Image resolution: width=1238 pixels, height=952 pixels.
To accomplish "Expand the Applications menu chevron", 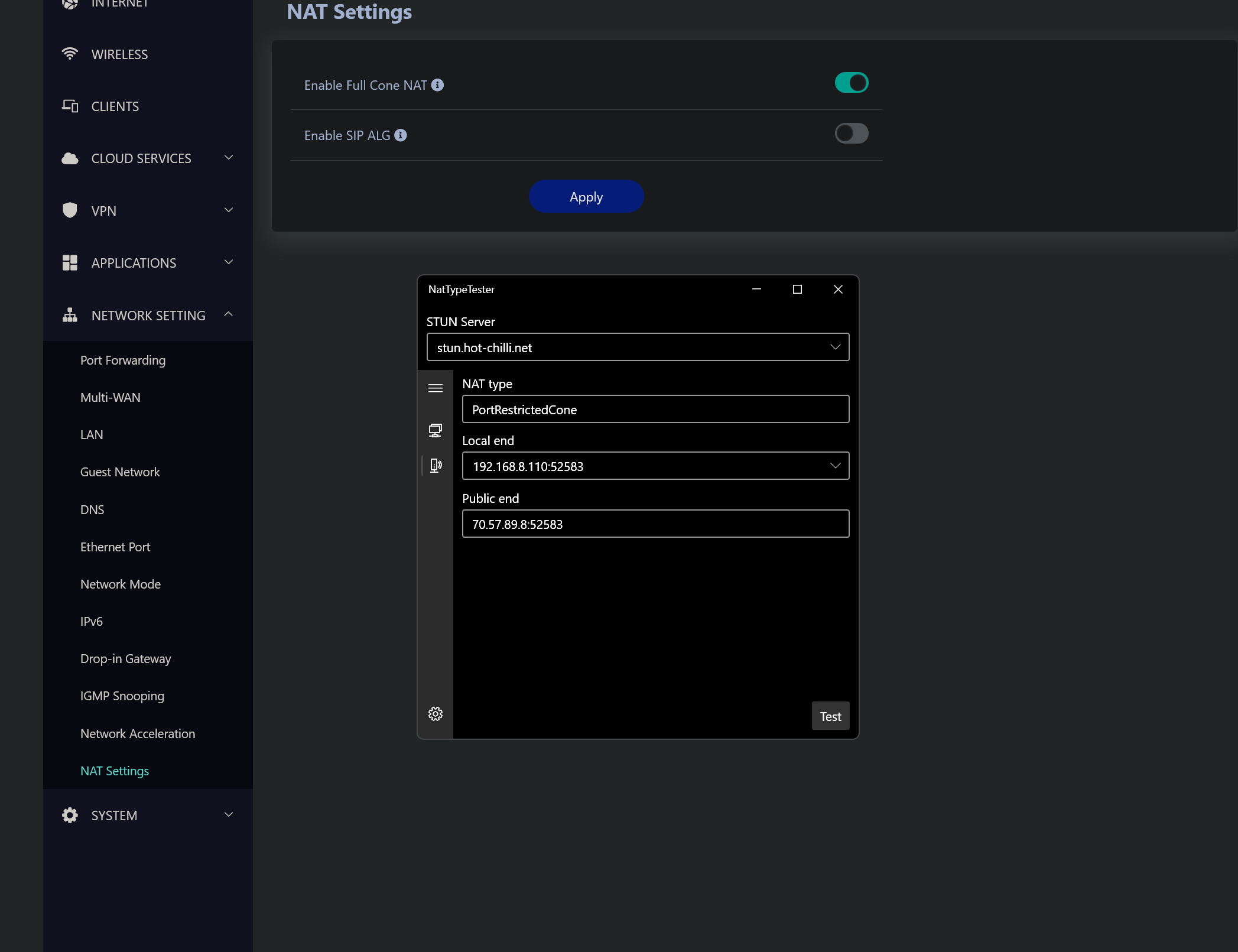I will (x=229, y=262).
